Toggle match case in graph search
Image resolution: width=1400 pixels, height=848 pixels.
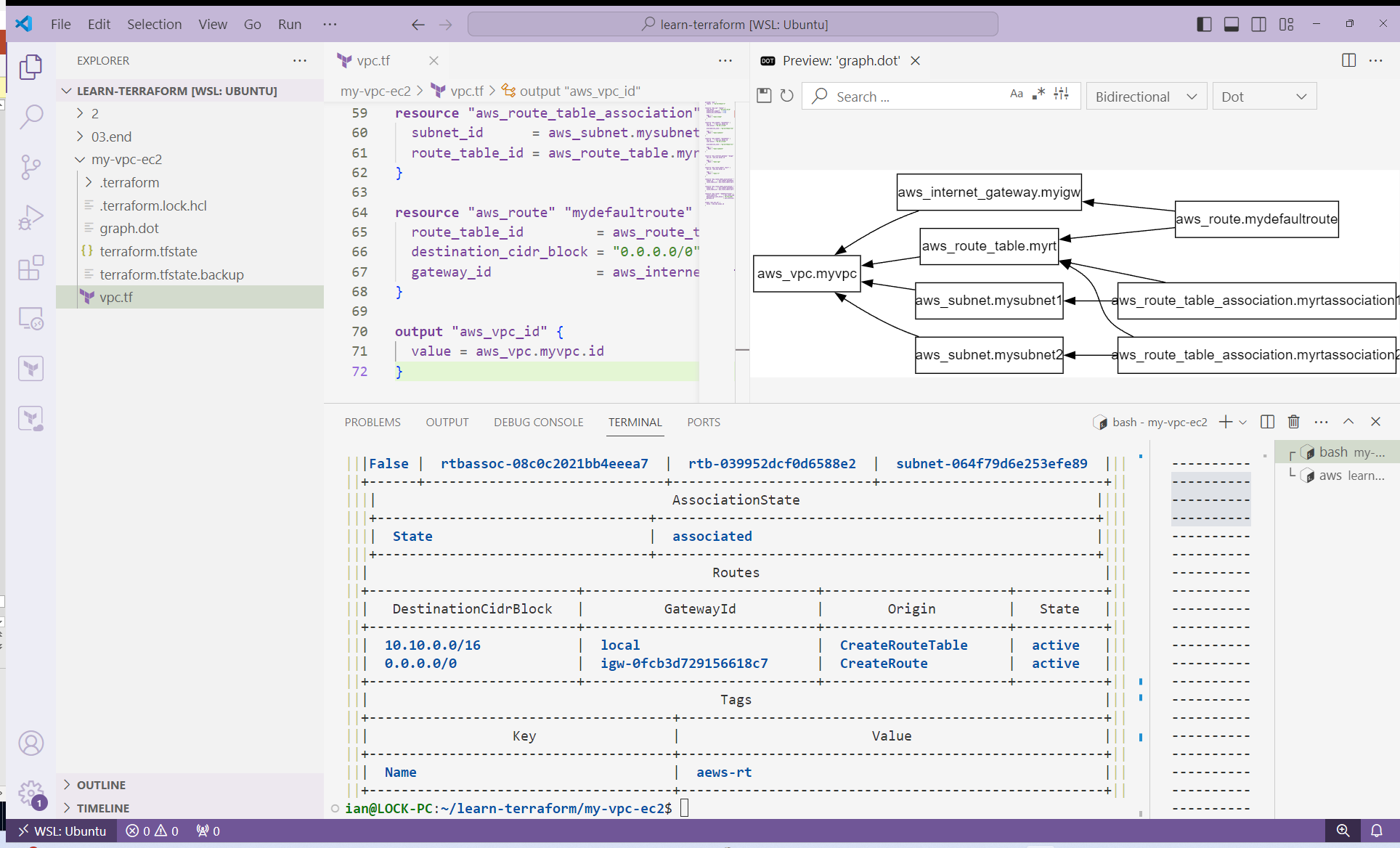[1016, 94]
